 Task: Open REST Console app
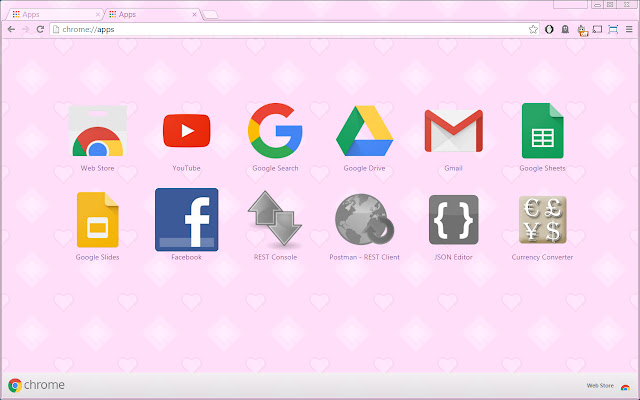coord(275,220)
